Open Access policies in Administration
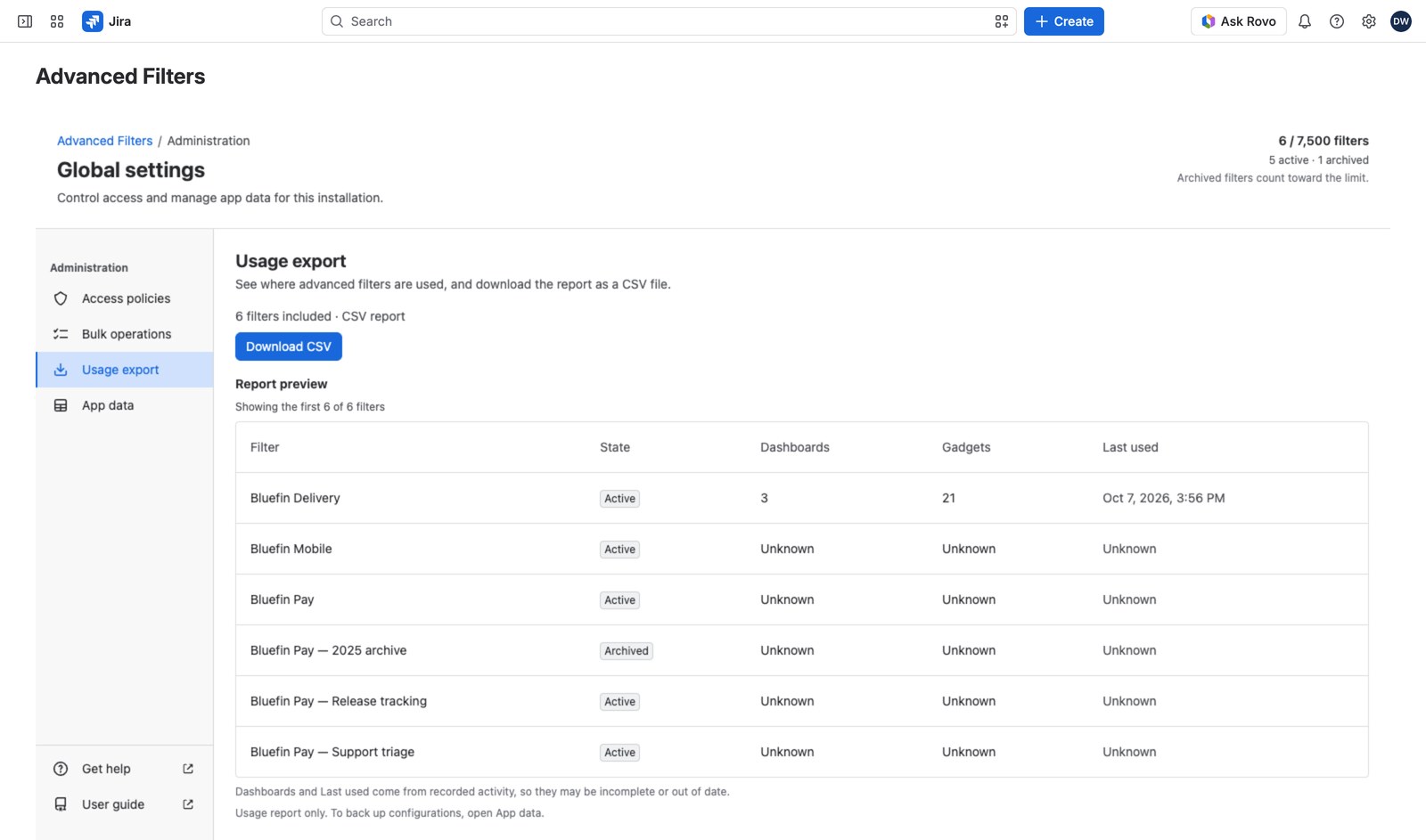 coord(125,298)
